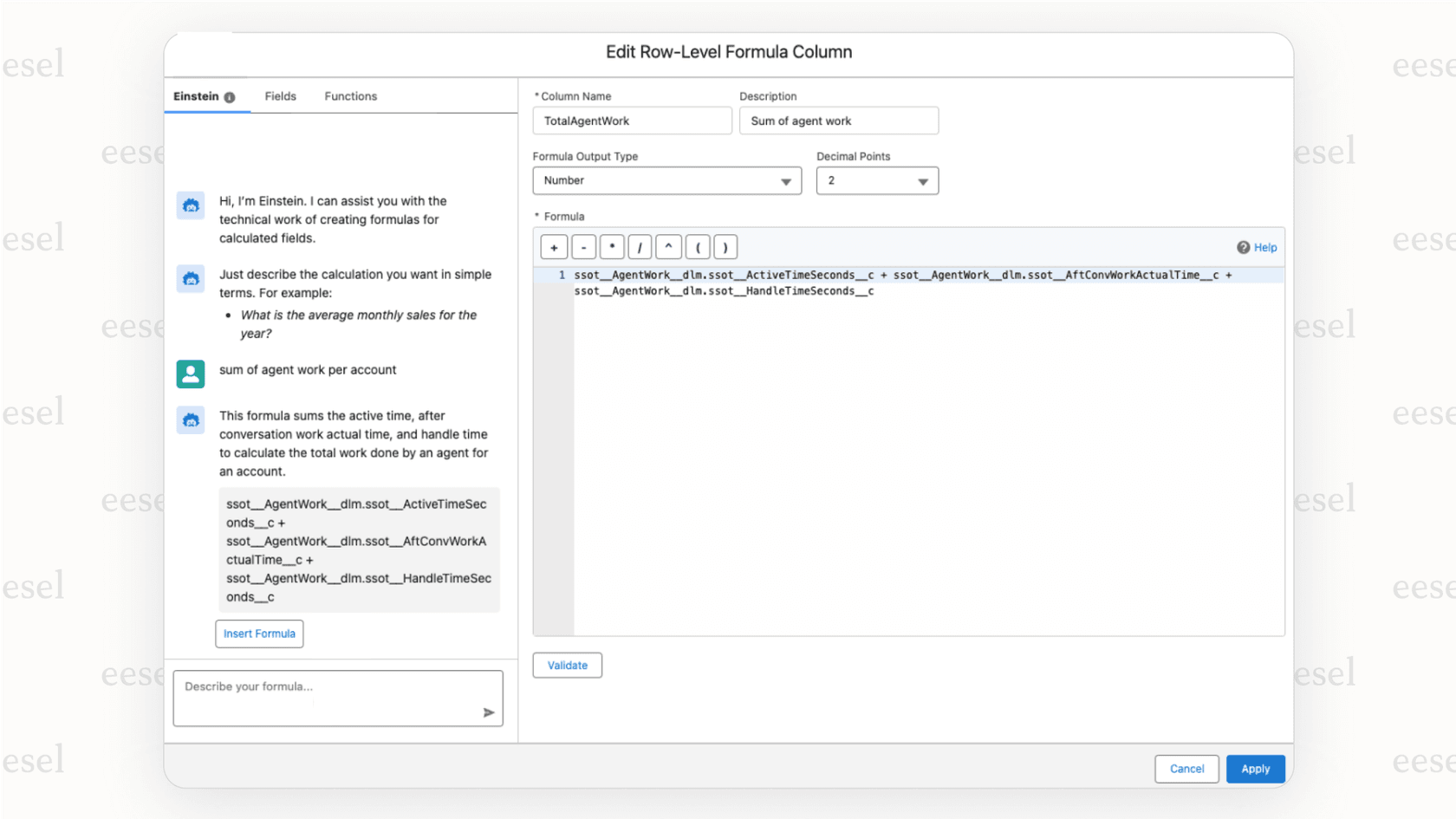Image resolution: width=1456 pixels, height=819 pixels.
Task: Insert an opening parenthesis
Action: tap(698, 247)
